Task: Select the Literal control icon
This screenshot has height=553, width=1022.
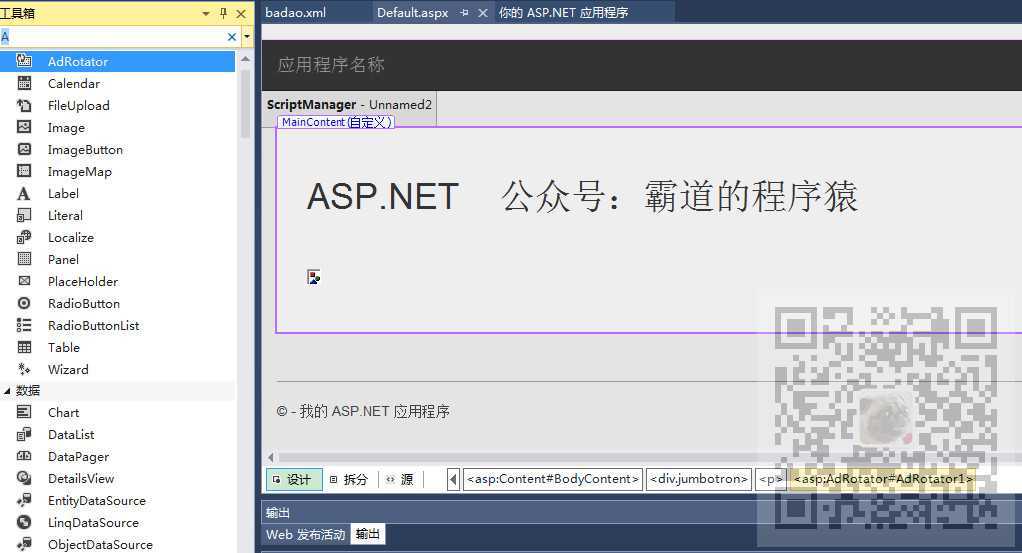Action: (x=24, y=215)
